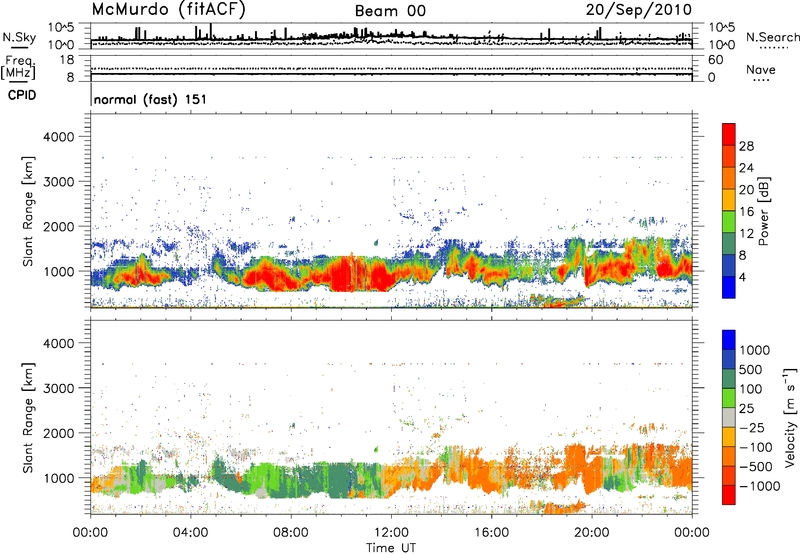Click the 'N.Search' legend label
This screenshot has height=554, width=800.
(x=772, y=37)
